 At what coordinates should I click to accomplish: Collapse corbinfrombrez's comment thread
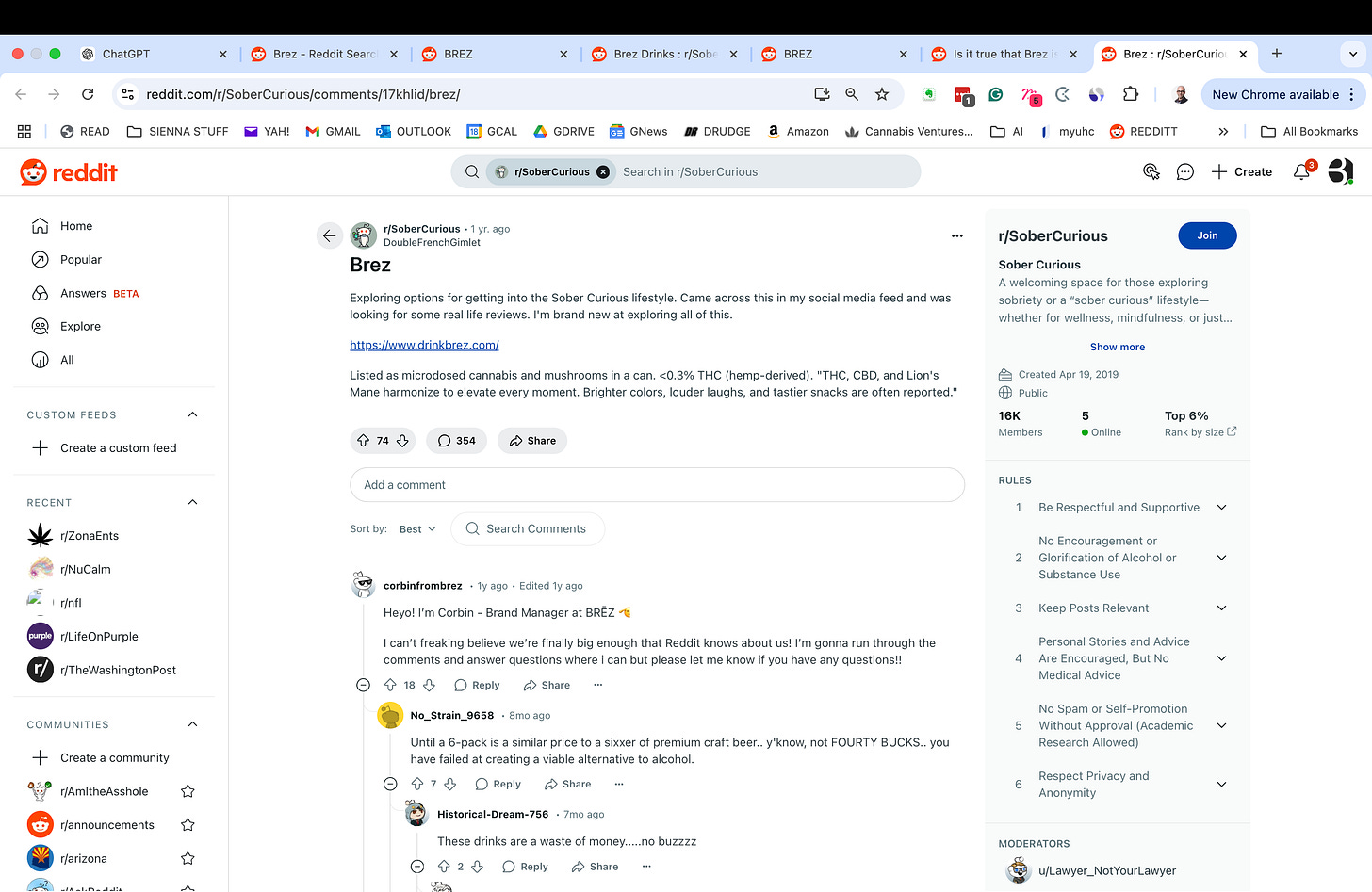[364, 685]
